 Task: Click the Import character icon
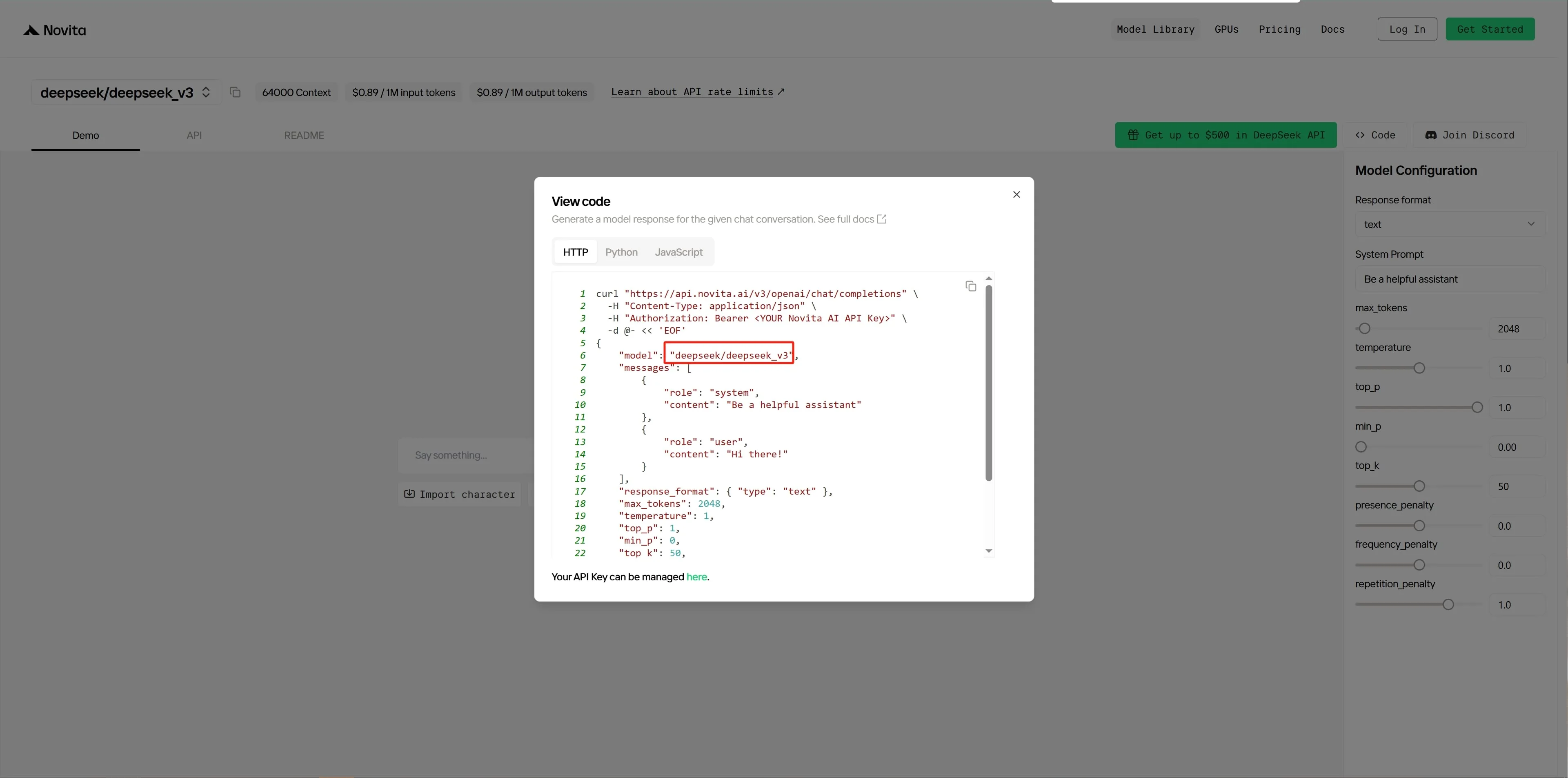pos(409,494)
